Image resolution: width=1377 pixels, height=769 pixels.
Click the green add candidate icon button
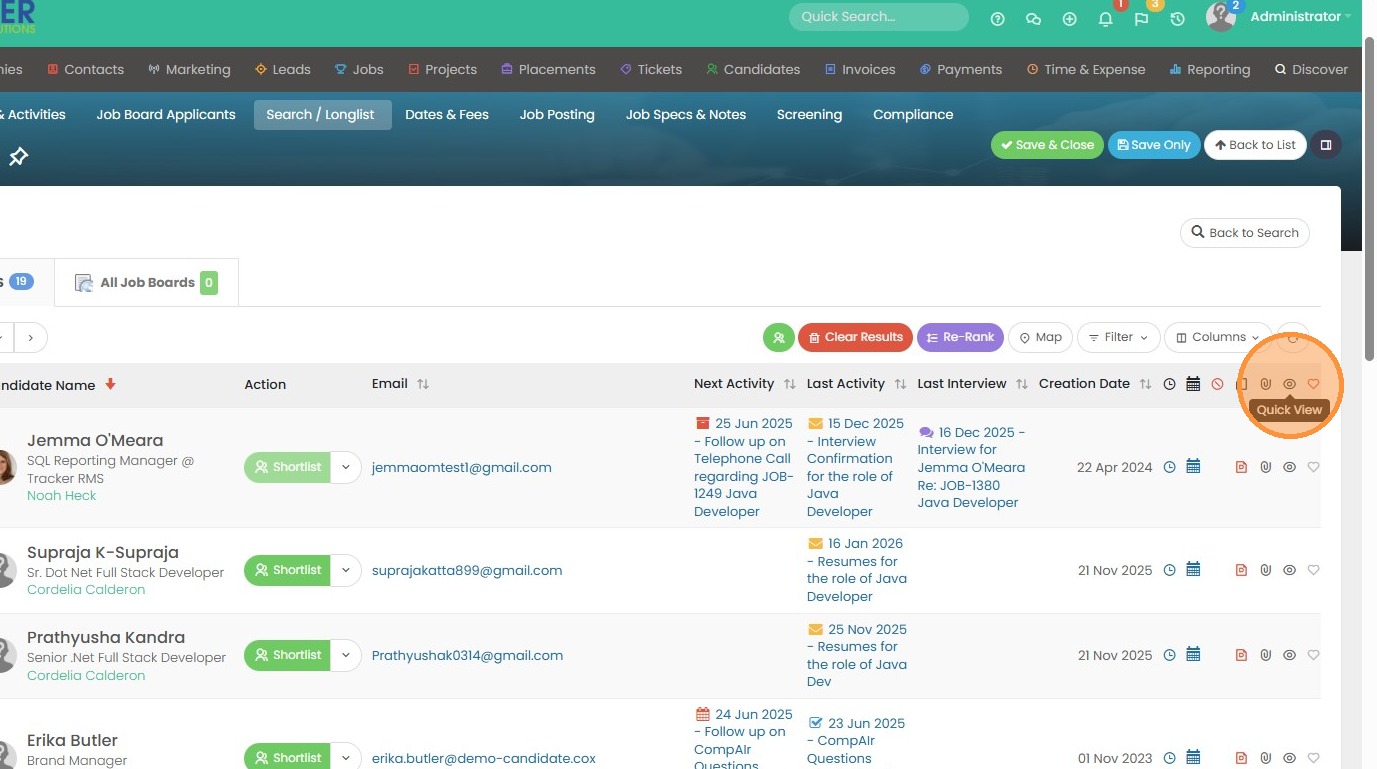[779, 337]
